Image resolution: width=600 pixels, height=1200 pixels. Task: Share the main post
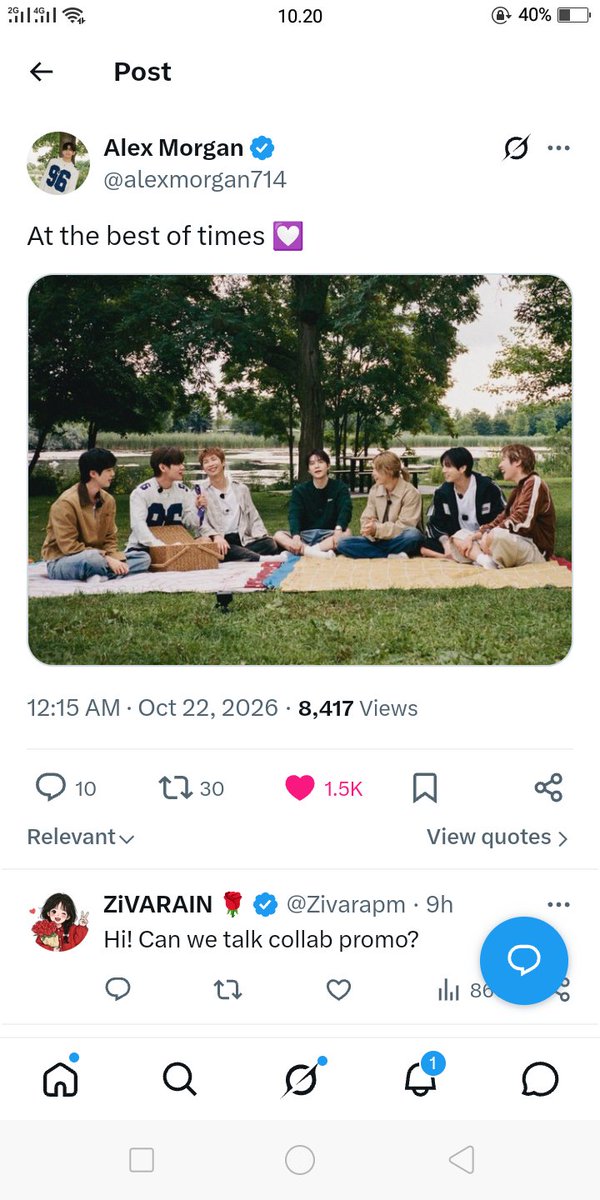(x=548, y=788)
